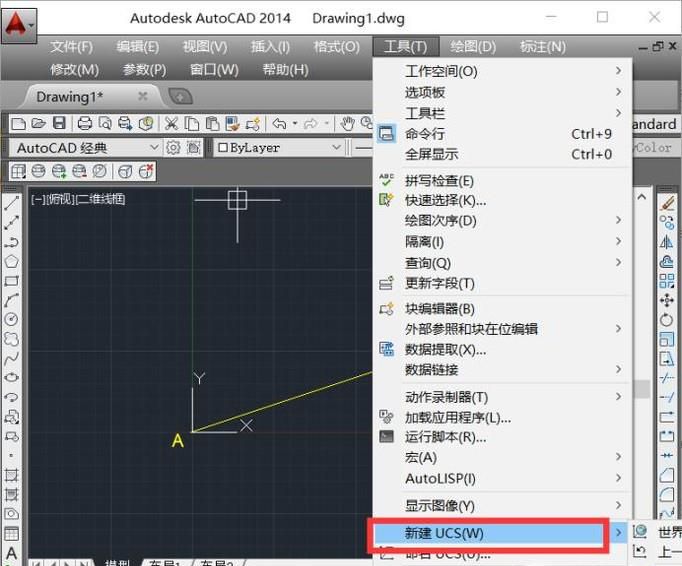682x566 pixels.
Task: Switch to the Drawing1* document tab
Action: pyautogui.click(x=69, y=96)
